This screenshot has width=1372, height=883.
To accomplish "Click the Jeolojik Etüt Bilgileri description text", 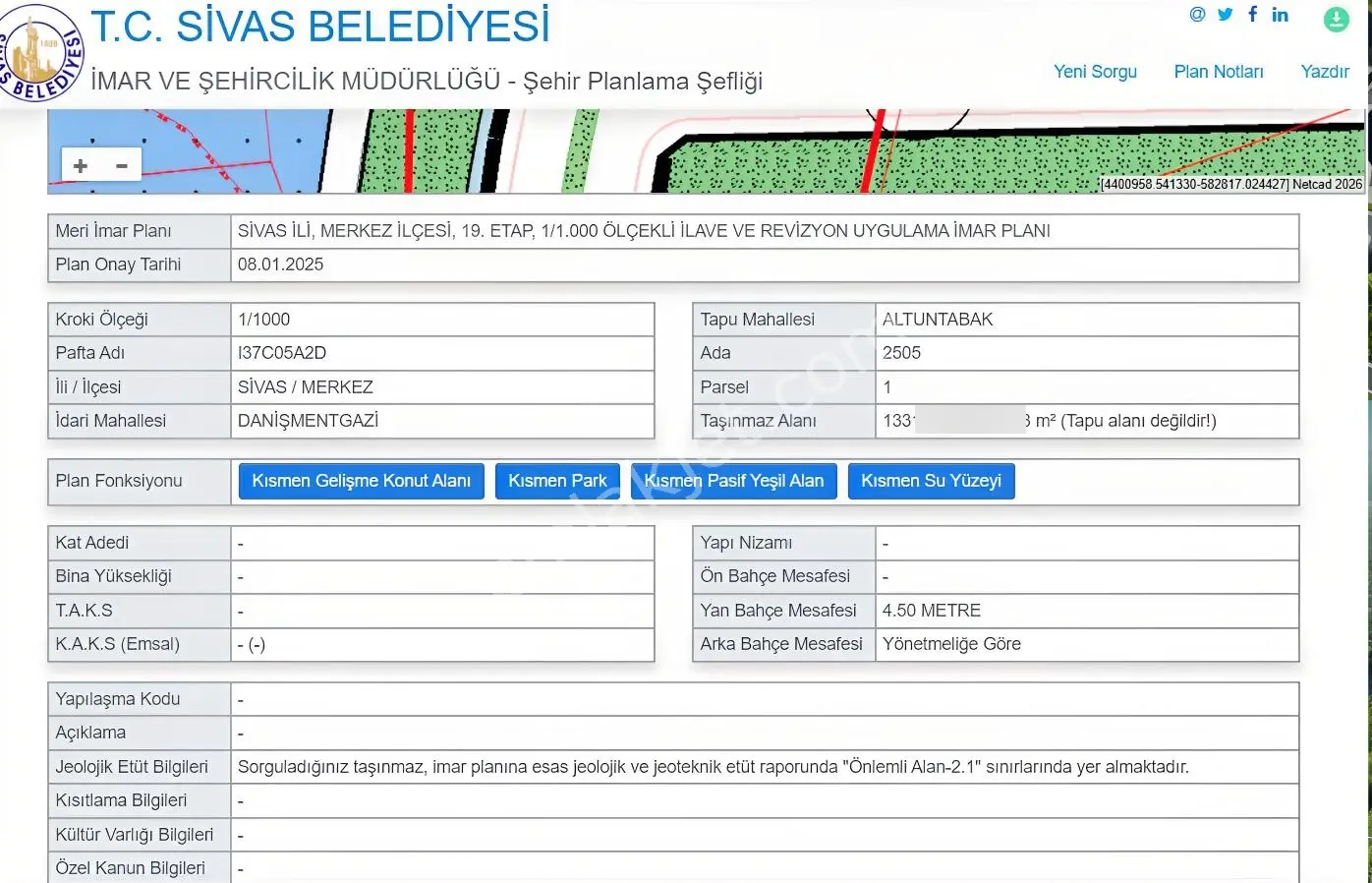I will [714, 767].
